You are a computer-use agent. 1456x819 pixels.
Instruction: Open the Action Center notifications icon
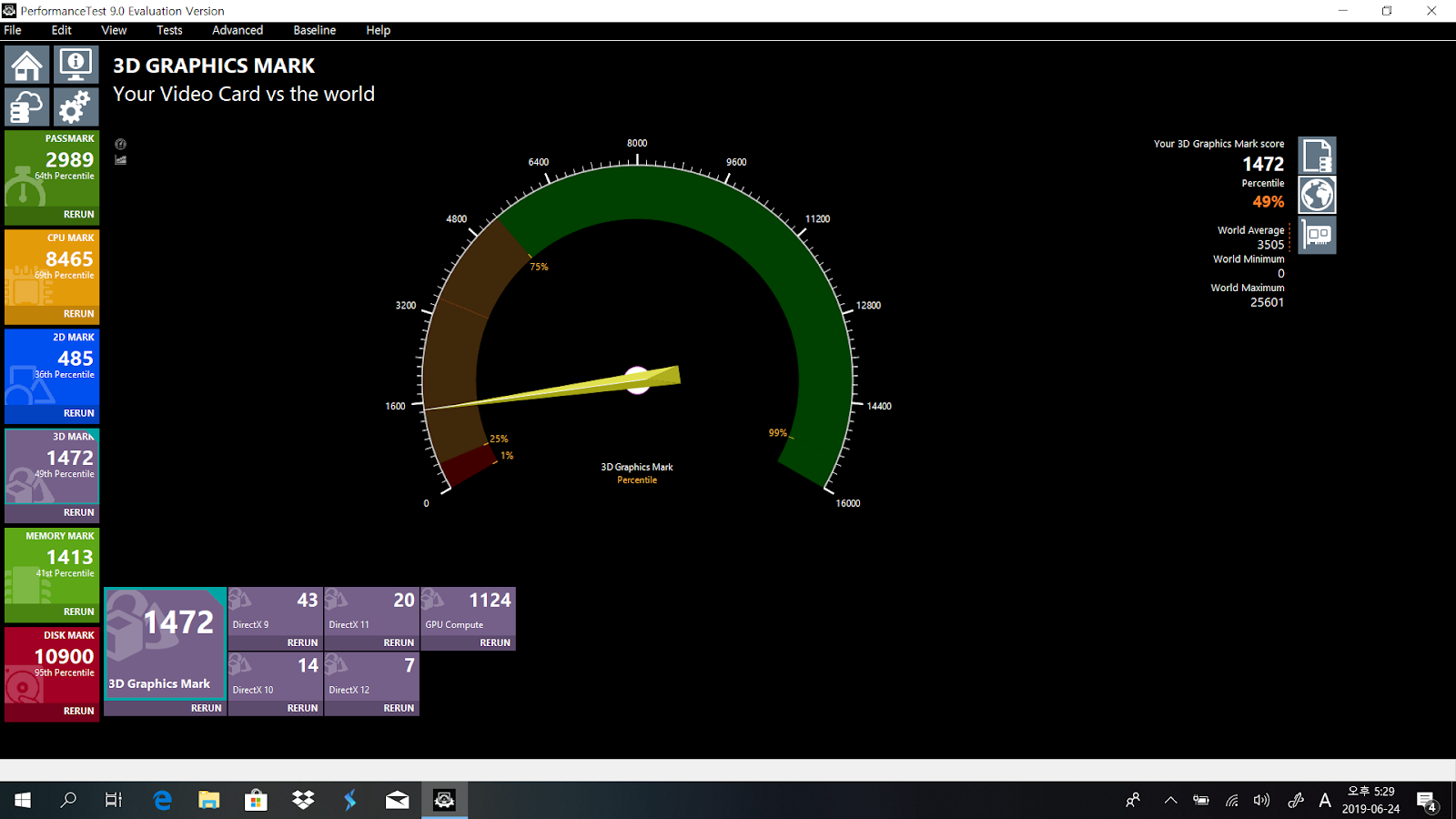(1427, 801)
